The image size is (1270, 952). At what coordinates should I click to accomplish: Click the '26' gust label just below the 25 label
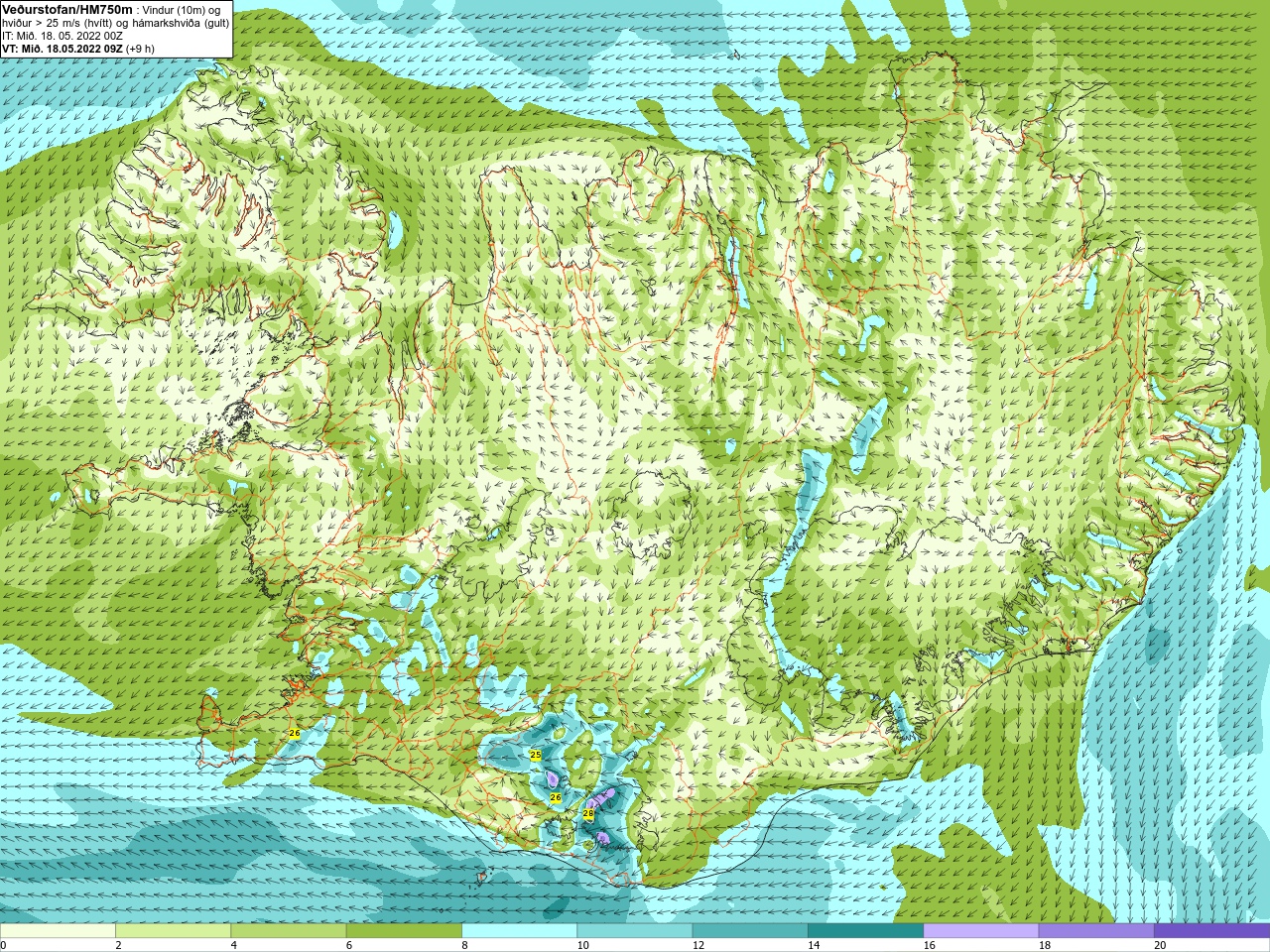556,797
